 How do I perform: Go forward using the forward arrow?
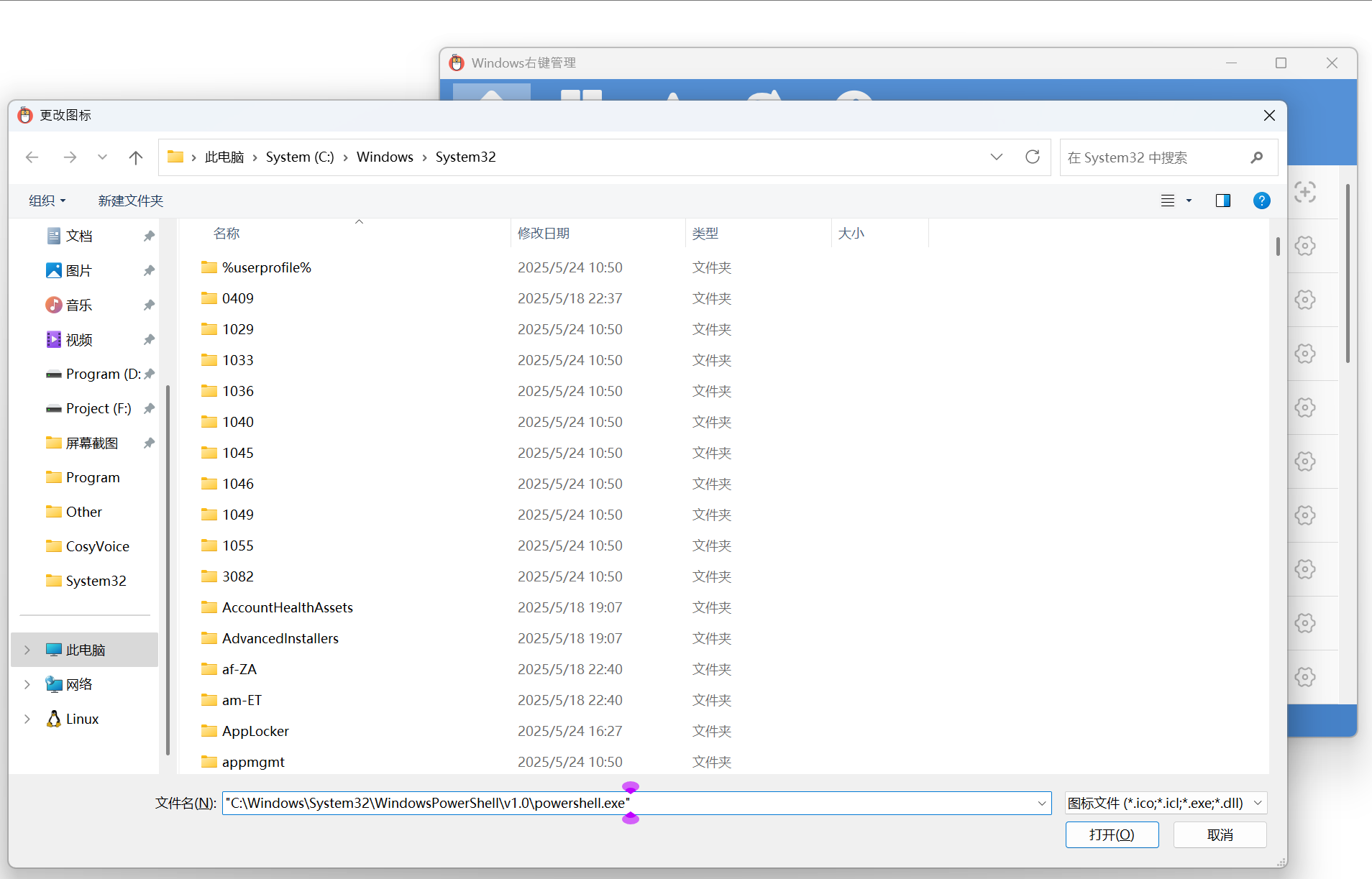pyautogui.click(x=70, y=157)
